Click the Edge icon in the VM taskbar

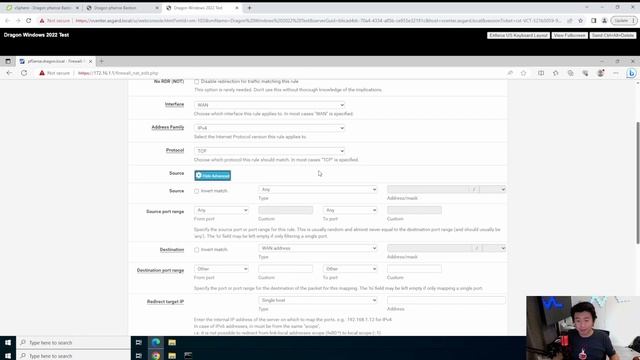click(156, 343)
